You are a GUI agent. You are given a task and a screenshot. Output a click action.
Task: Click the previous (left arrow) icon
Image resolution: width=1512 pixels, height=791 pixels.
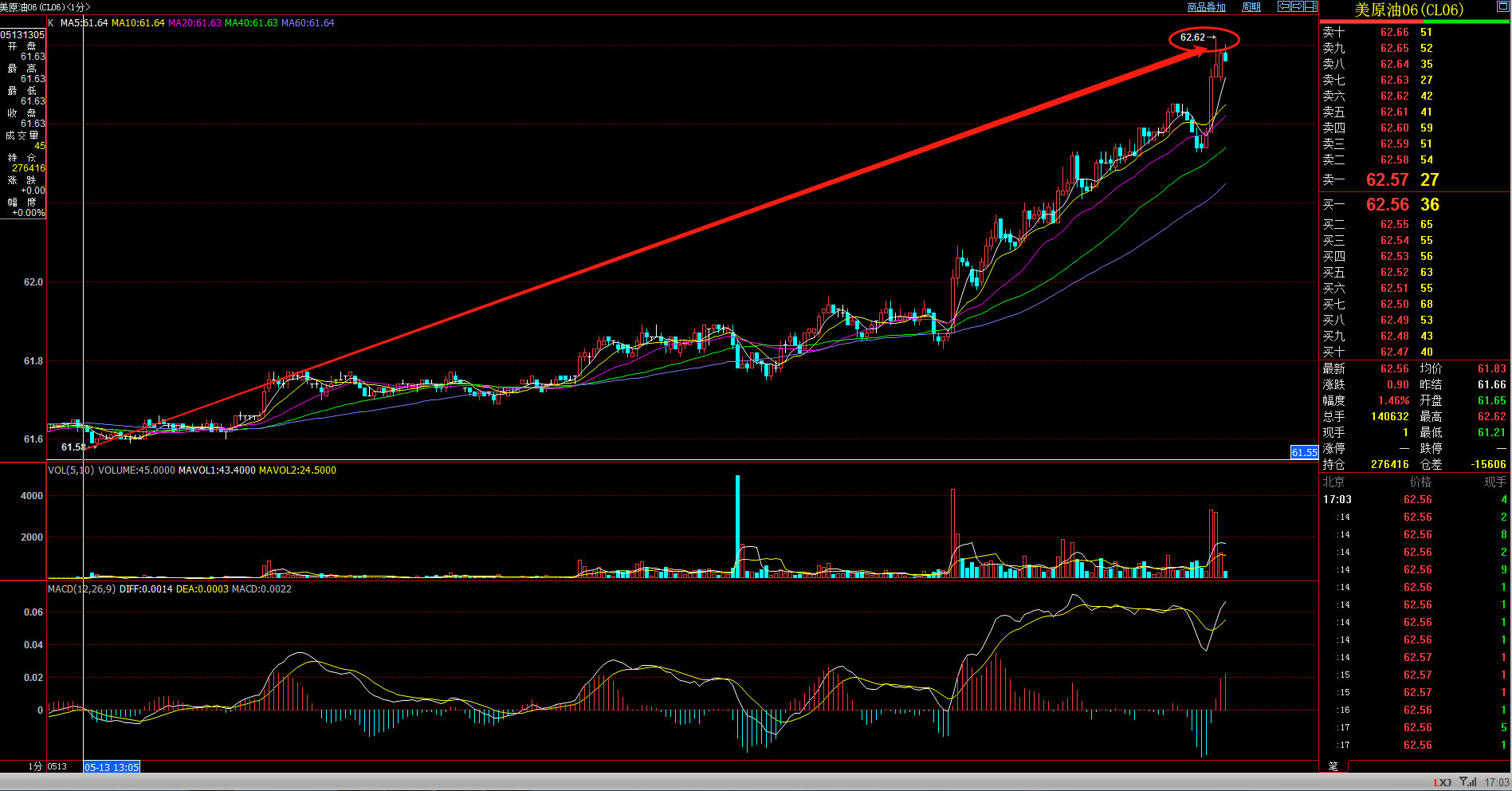[1284, 6]
